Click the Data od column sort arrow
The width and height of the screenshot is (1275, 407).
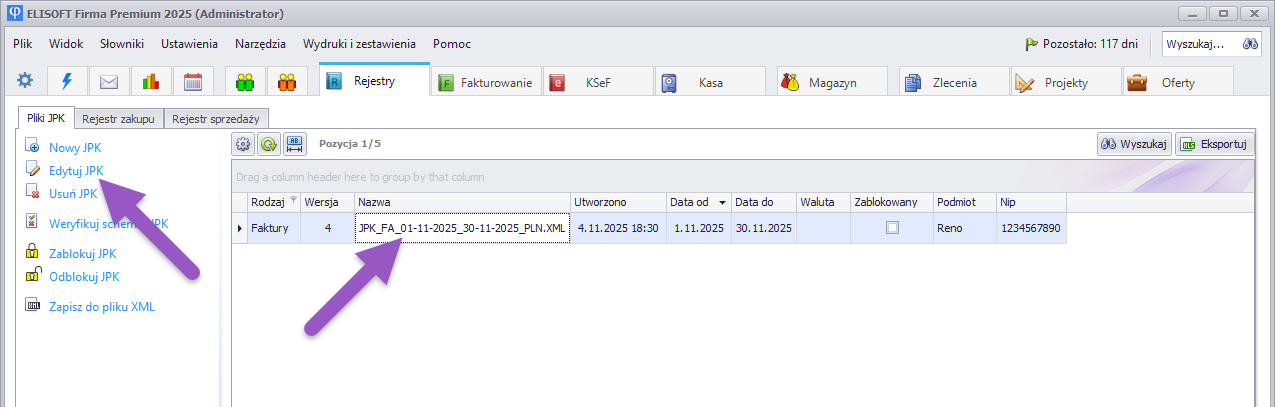[722, 203]
